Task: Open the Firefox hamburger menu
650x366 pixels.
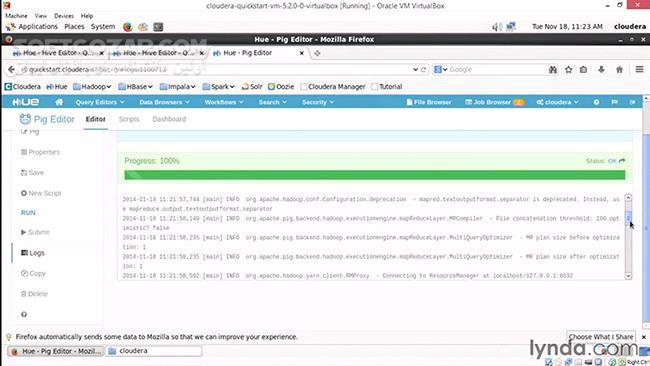Action: point(639,69)
